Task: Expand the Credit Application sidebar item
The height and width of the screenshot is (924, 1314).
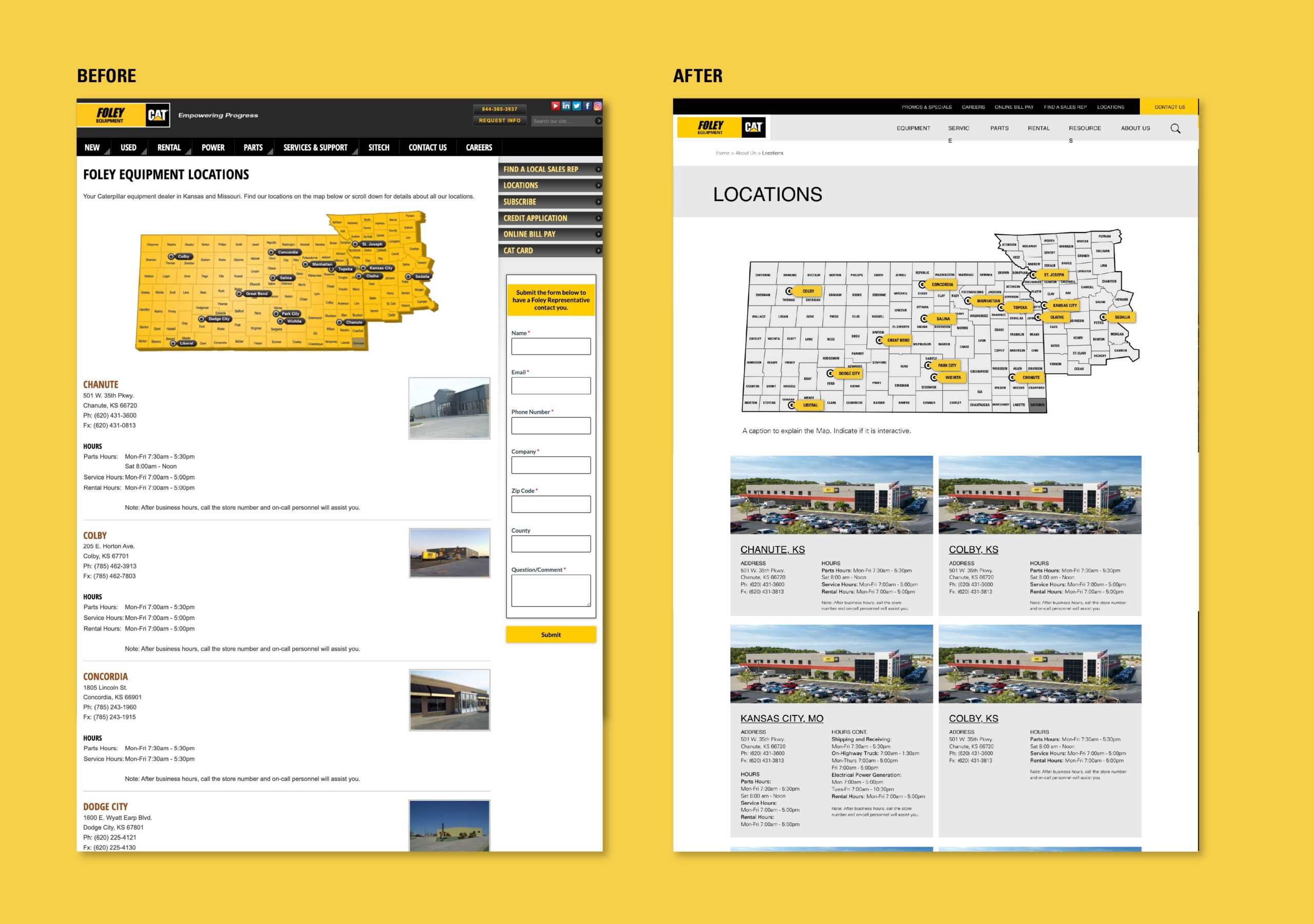Action: [x=598, y=218]
